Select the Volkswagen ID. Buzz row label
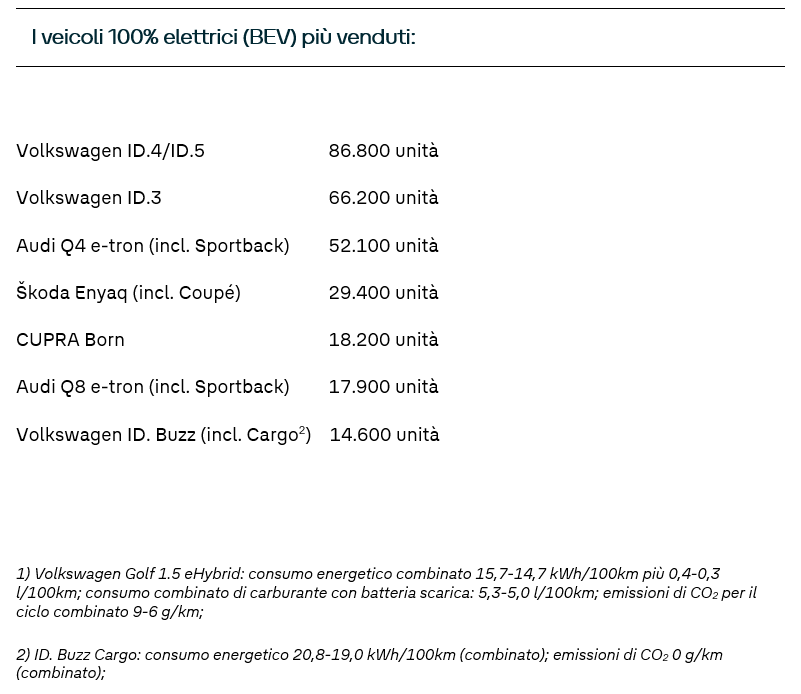This screenshot has width=801, height=694. [107, 435]
